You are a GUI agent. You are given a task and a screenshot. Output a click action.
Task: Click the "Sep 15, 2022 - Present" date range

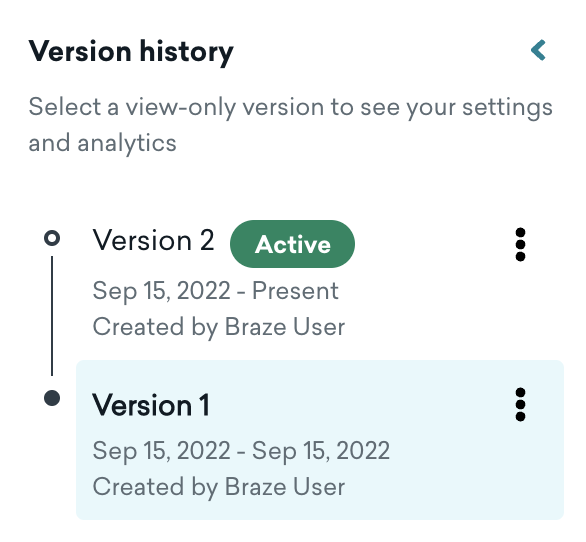pos(215,291)
